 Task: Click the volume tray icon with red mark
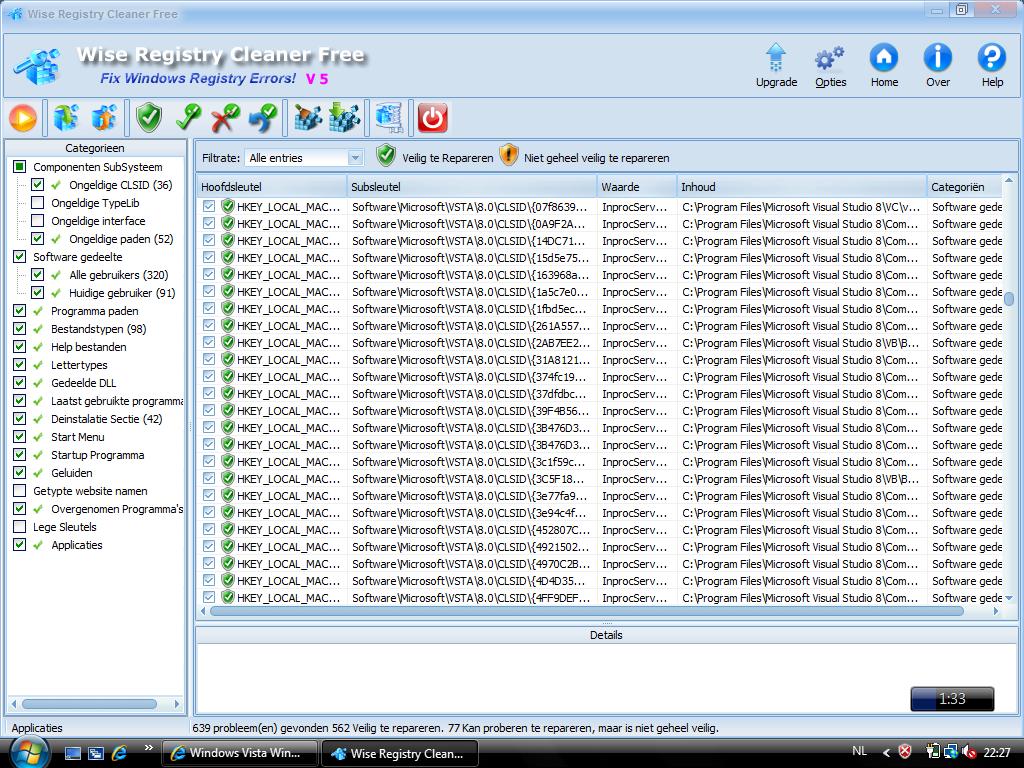pyautogui.click(x=969, y=752)
